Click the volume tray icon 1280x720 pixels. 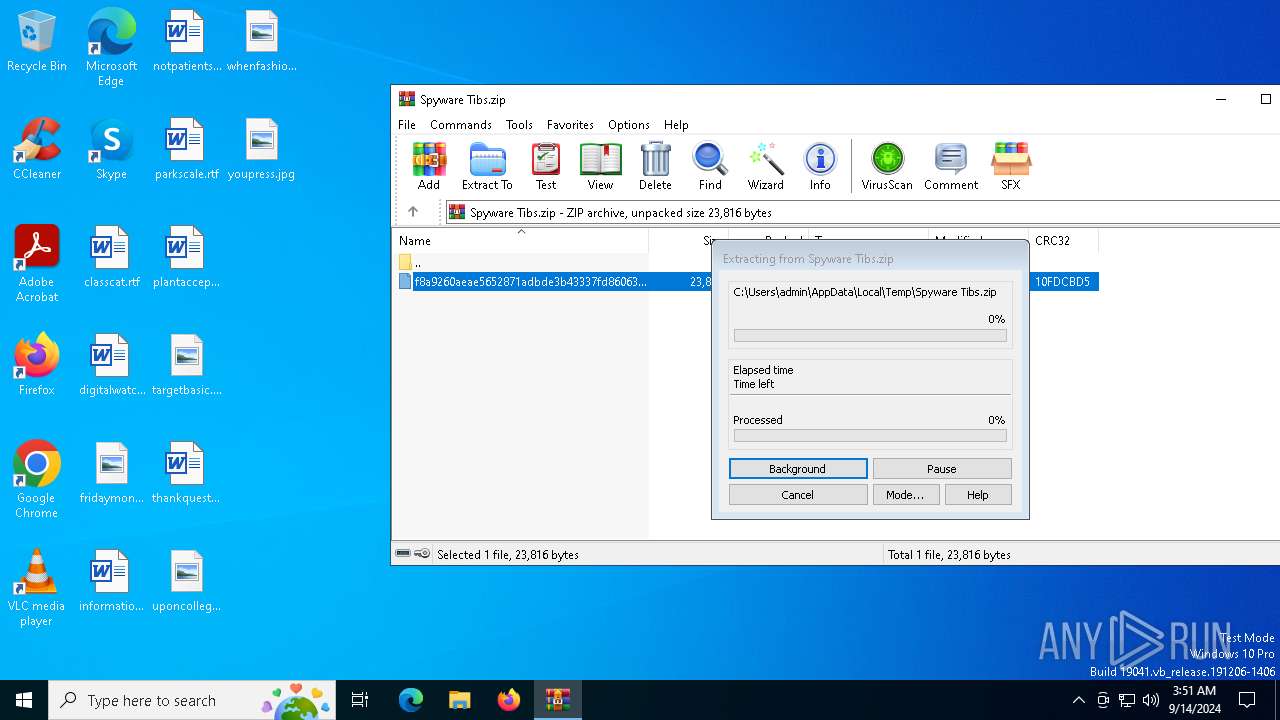coord(1151,700)
